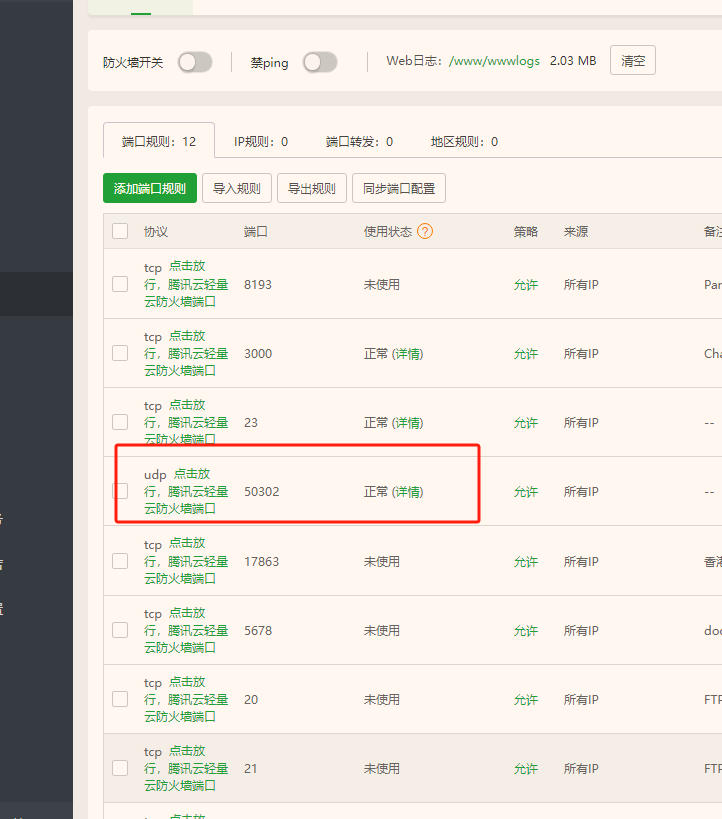Click Tencent firewall release link for port 20
This screenshot has height=819, width=722.
(186, 699)
